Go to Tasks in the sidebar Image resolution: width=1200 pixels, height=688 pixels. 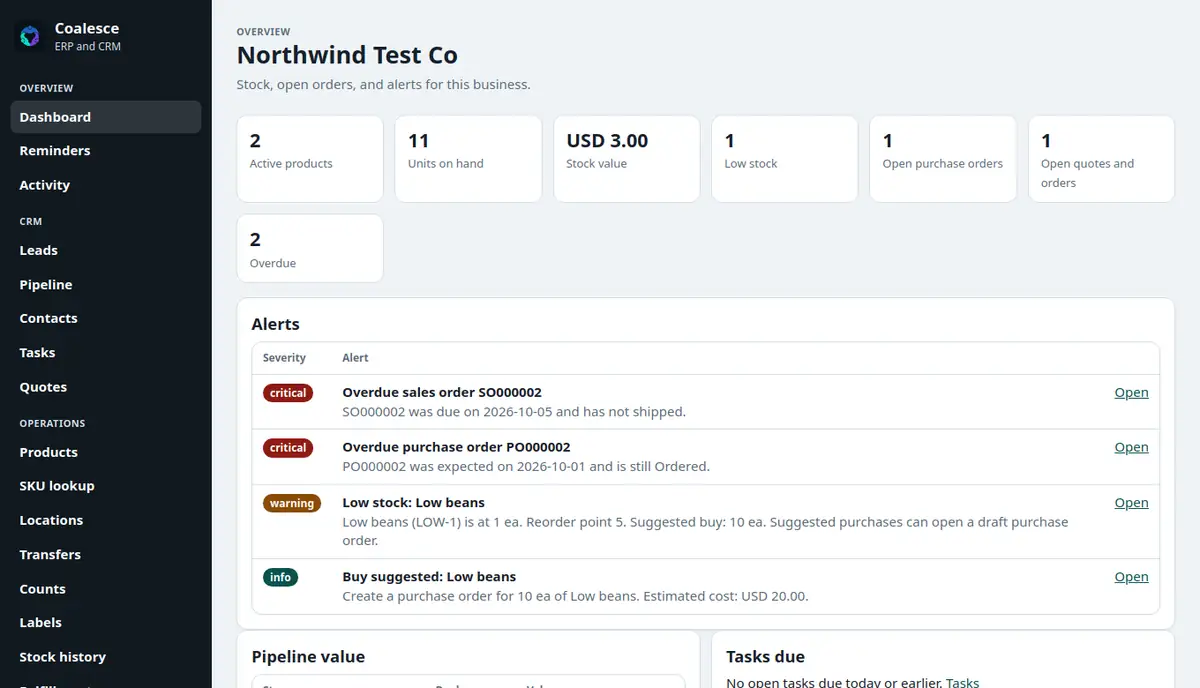tap(106, 353)
